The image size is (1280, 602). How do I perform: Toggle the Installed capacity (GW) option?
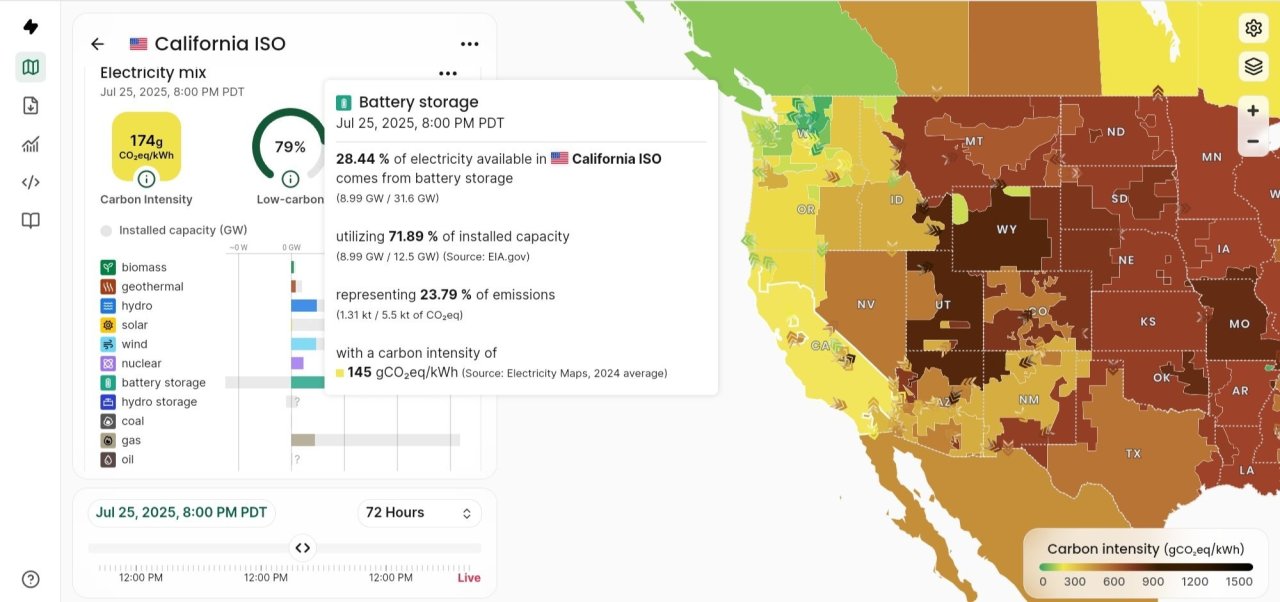pyautogui.click(x=107, y=231)
